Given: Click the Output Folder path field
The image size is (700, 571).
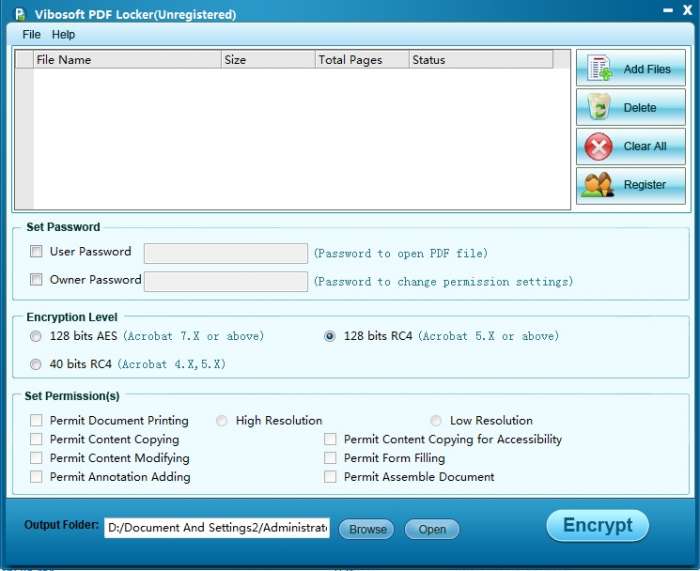Looking at the screenshot, I should pos(217,528).
